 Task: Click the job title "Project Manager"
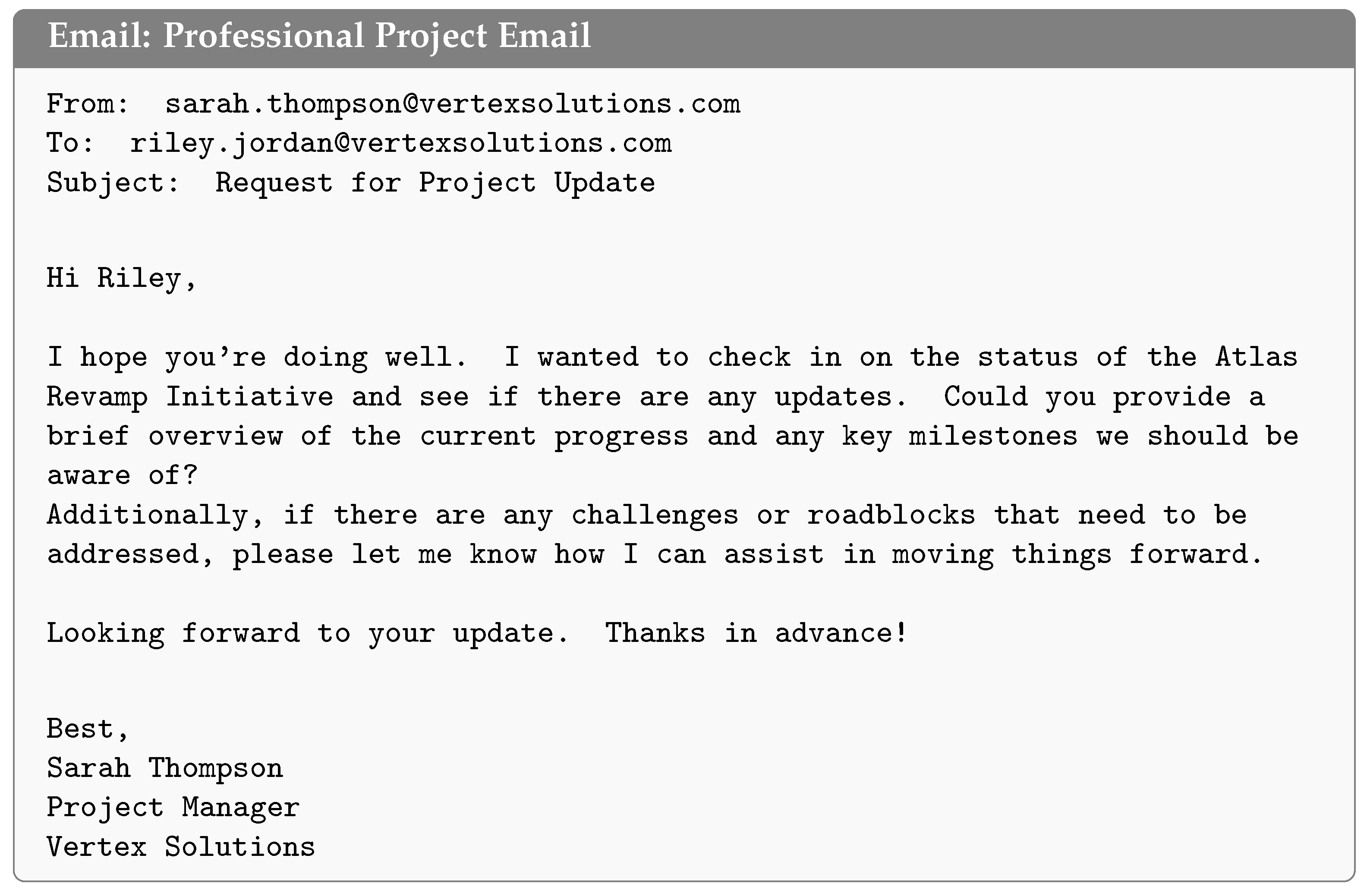(x=173, y=808)
